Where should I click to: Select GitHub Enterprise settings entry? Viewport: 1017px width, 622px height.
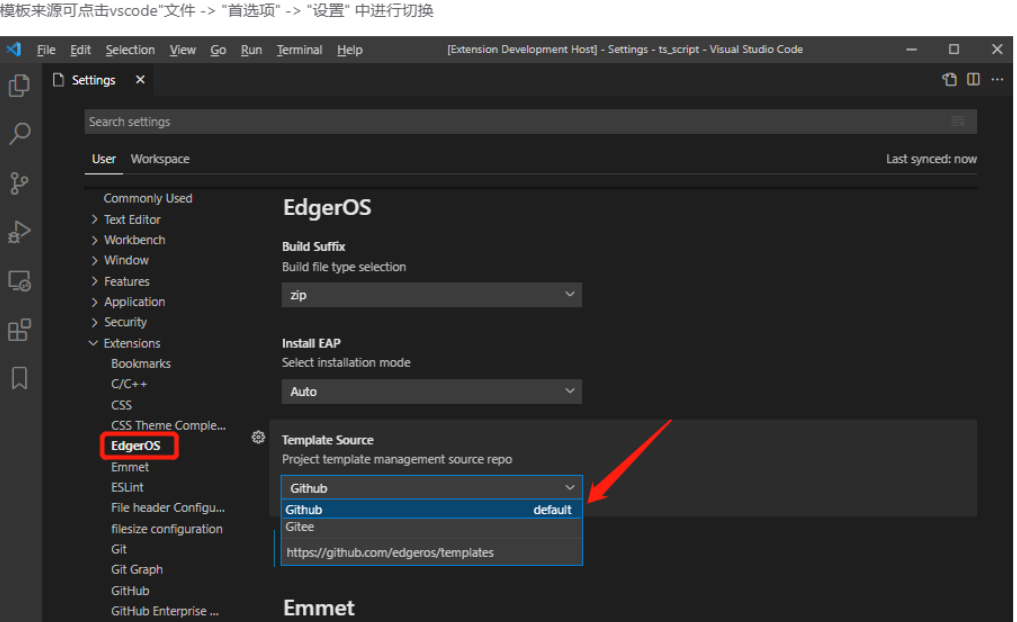pos(165,611)
